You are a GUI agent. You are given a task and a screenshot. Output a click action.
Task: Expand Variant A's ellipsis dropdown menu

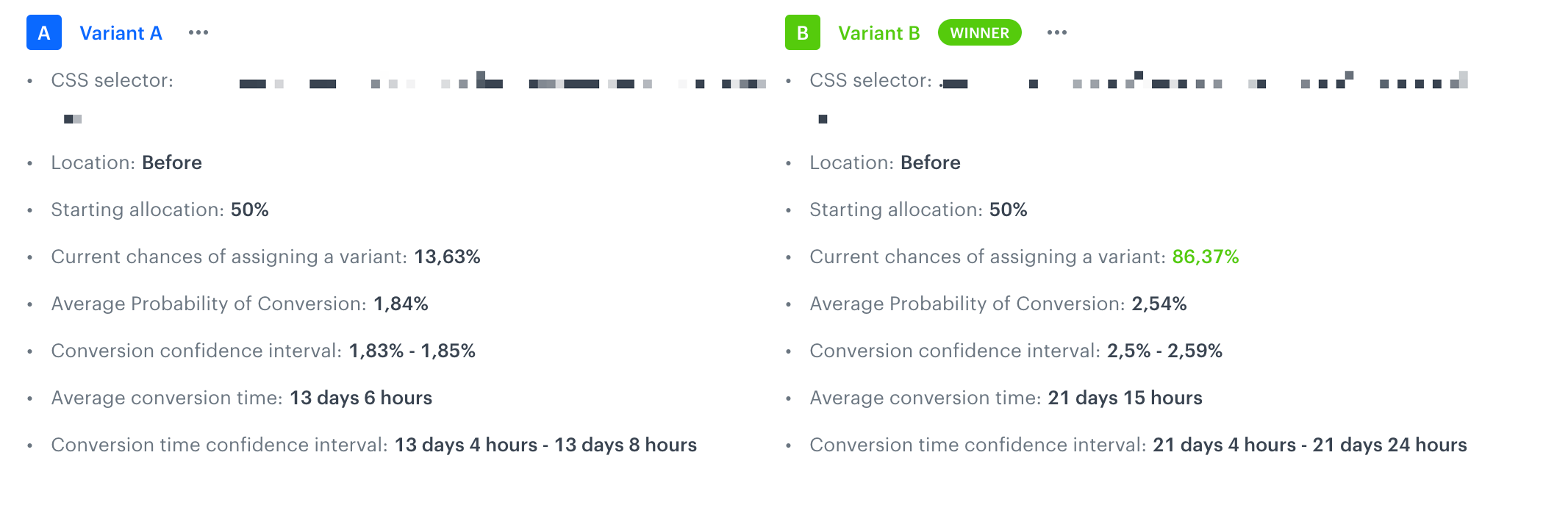click(x=199, y=32)
